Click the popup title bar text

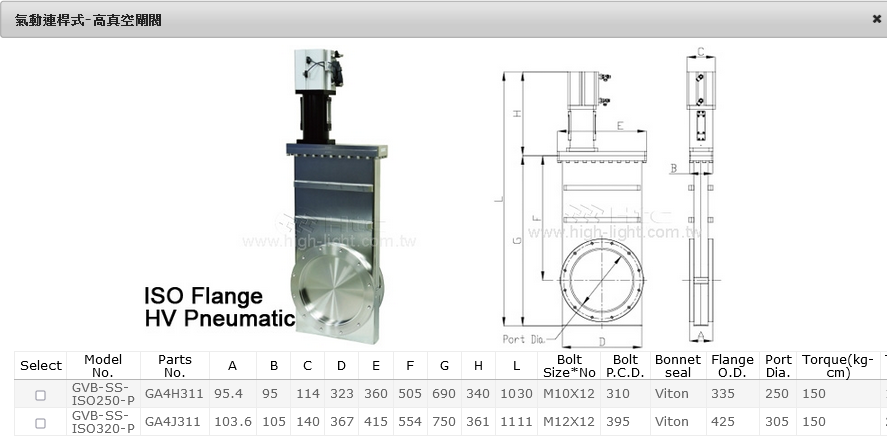[x=88, y=20]
